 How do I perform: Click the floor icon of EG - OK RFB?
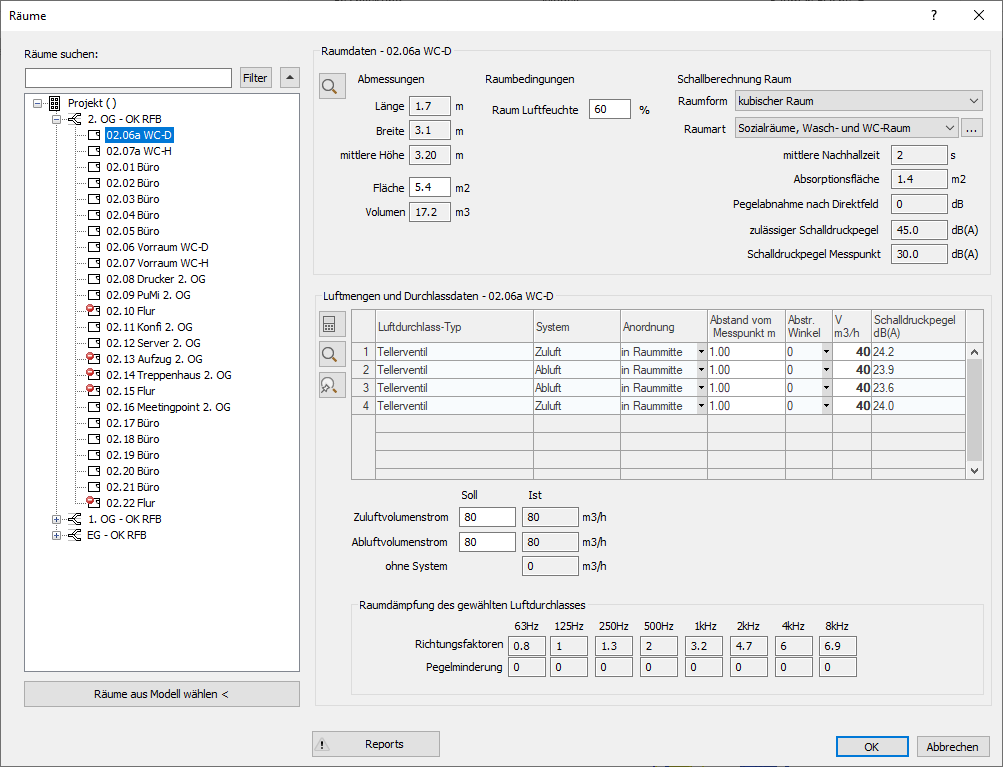click(x=74, y=535)
